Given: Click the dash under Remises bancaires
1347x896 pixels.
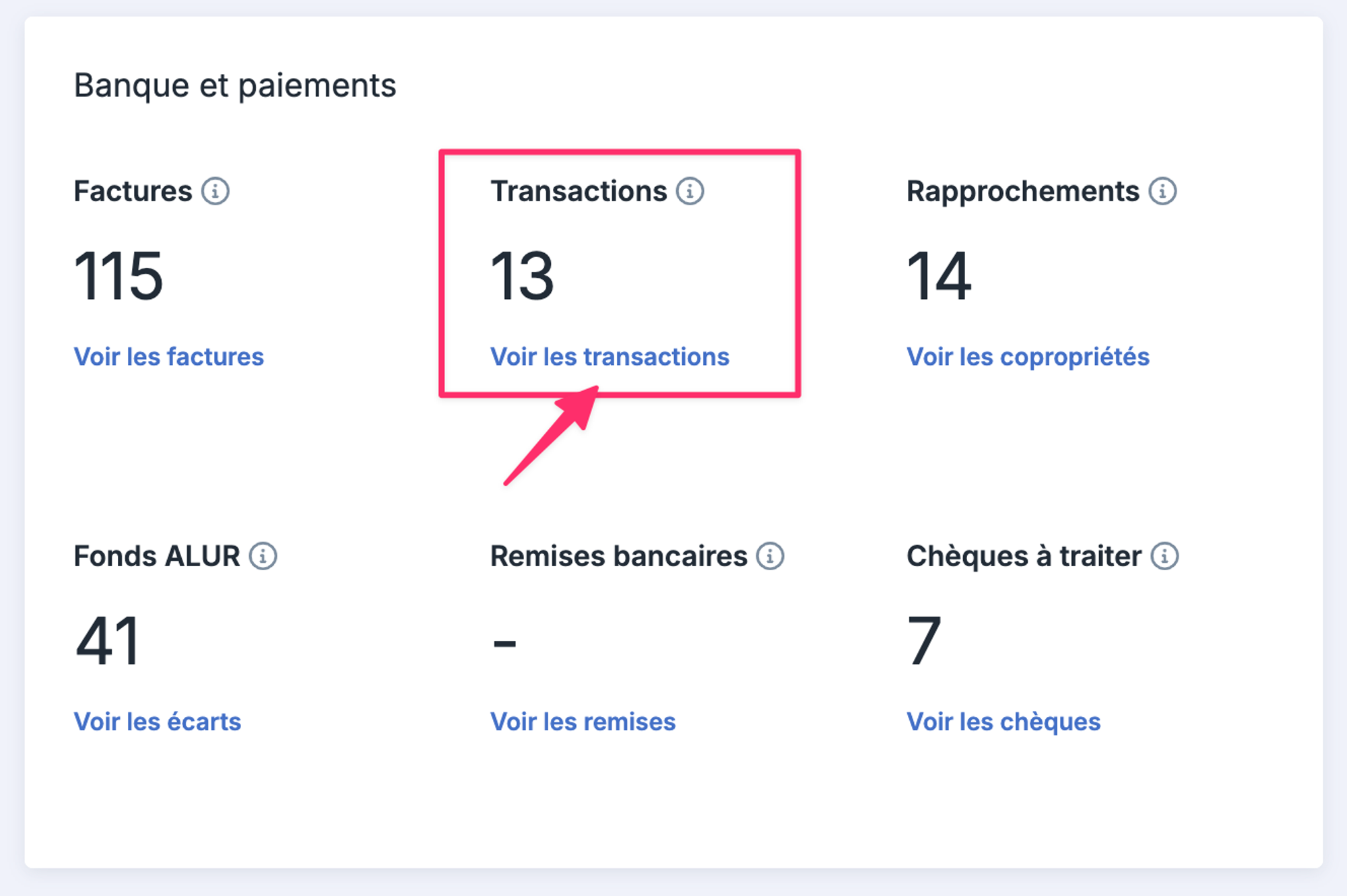Looking at the screenshot, I should [504, 644].
